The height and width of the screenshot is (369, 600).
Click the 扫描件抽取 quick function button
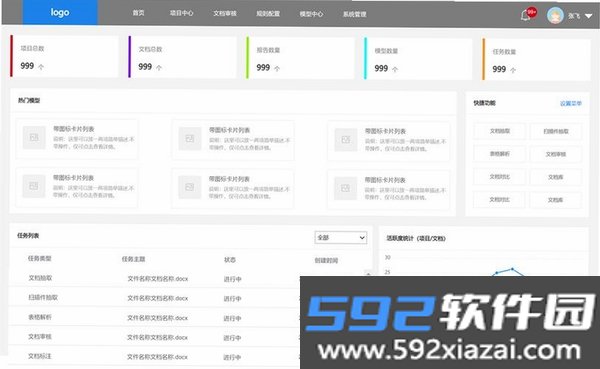tap(556, 131)
